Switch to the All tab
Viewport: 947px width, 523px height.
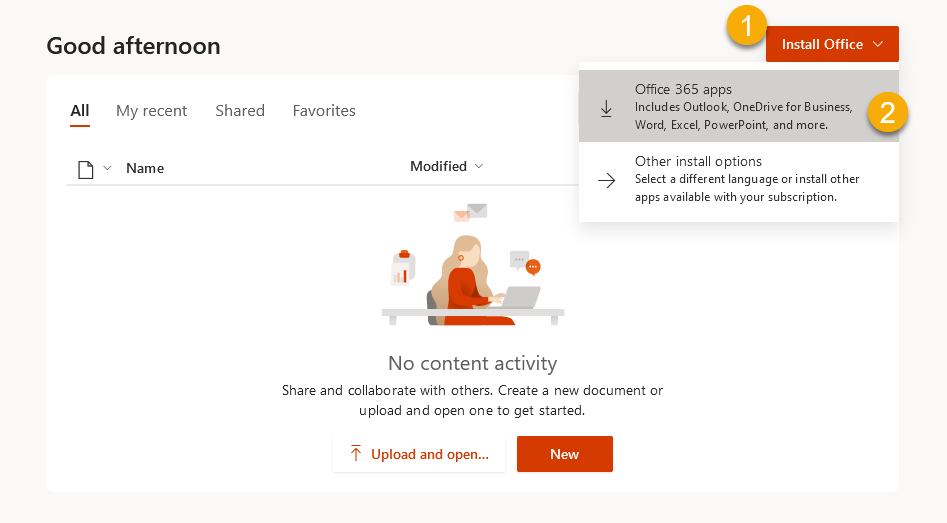[80, 111]
